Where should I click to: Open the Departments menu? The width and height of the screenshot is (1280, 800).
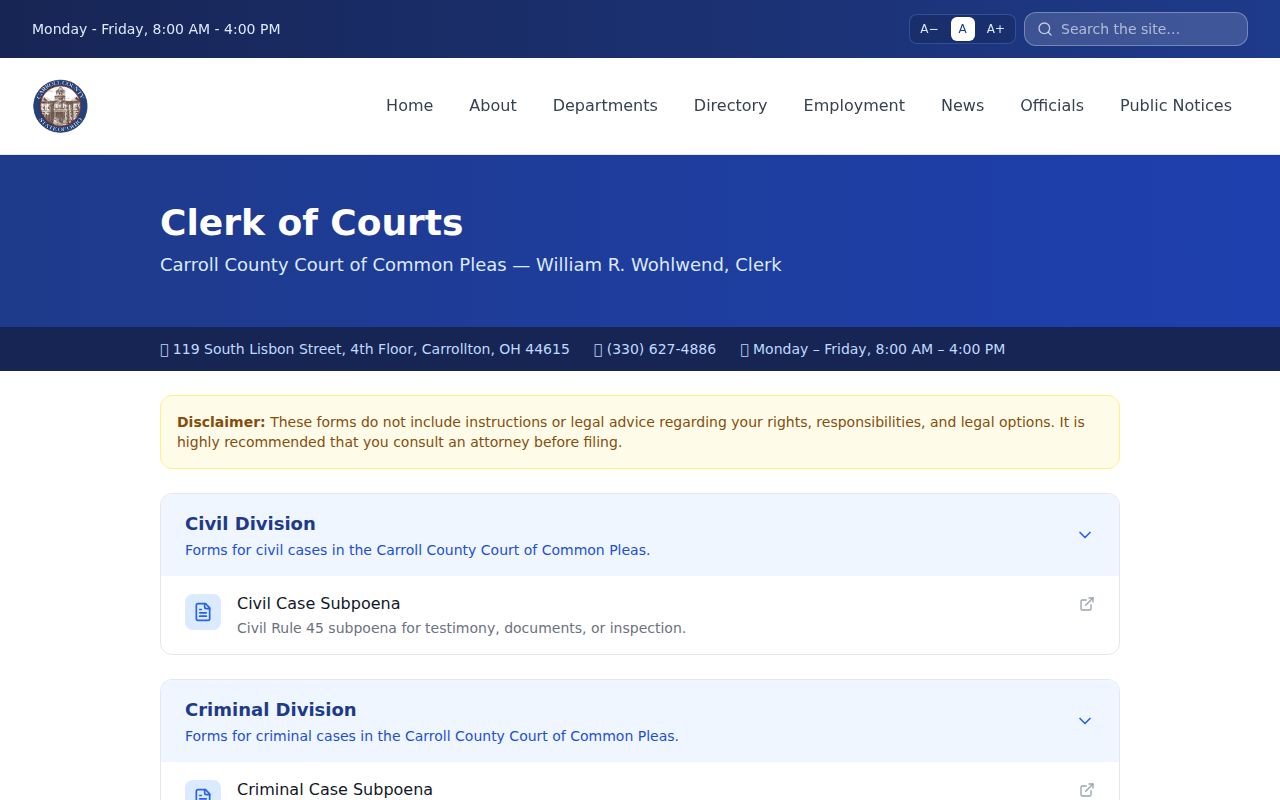tap(605, 106)
